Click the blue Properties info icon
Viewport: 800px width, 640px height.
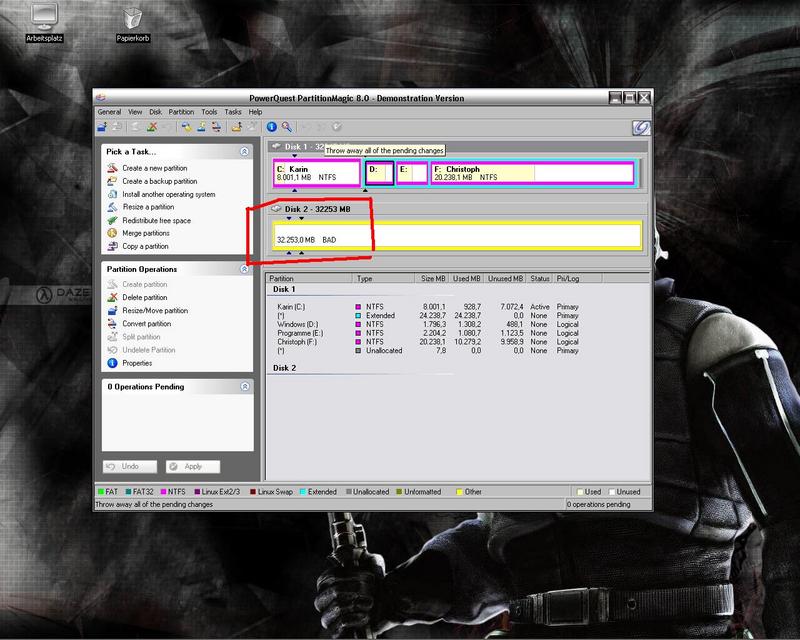(x=112, y=363)
